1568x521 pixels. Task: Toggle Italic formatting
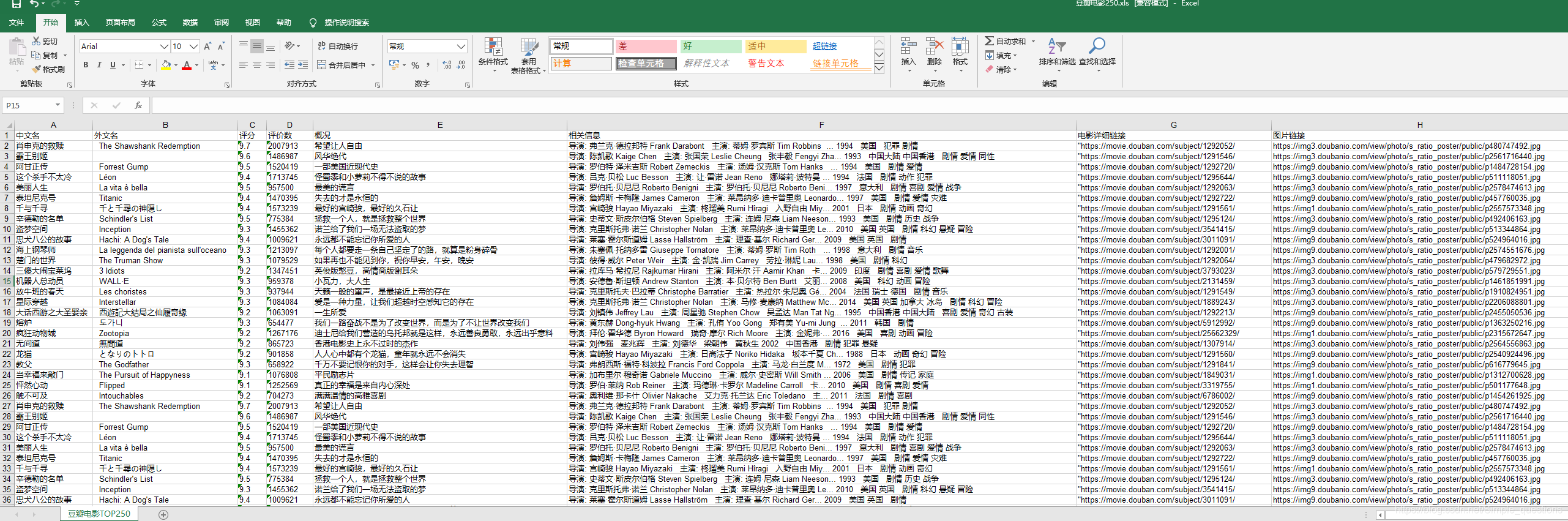tap(99, 65)
